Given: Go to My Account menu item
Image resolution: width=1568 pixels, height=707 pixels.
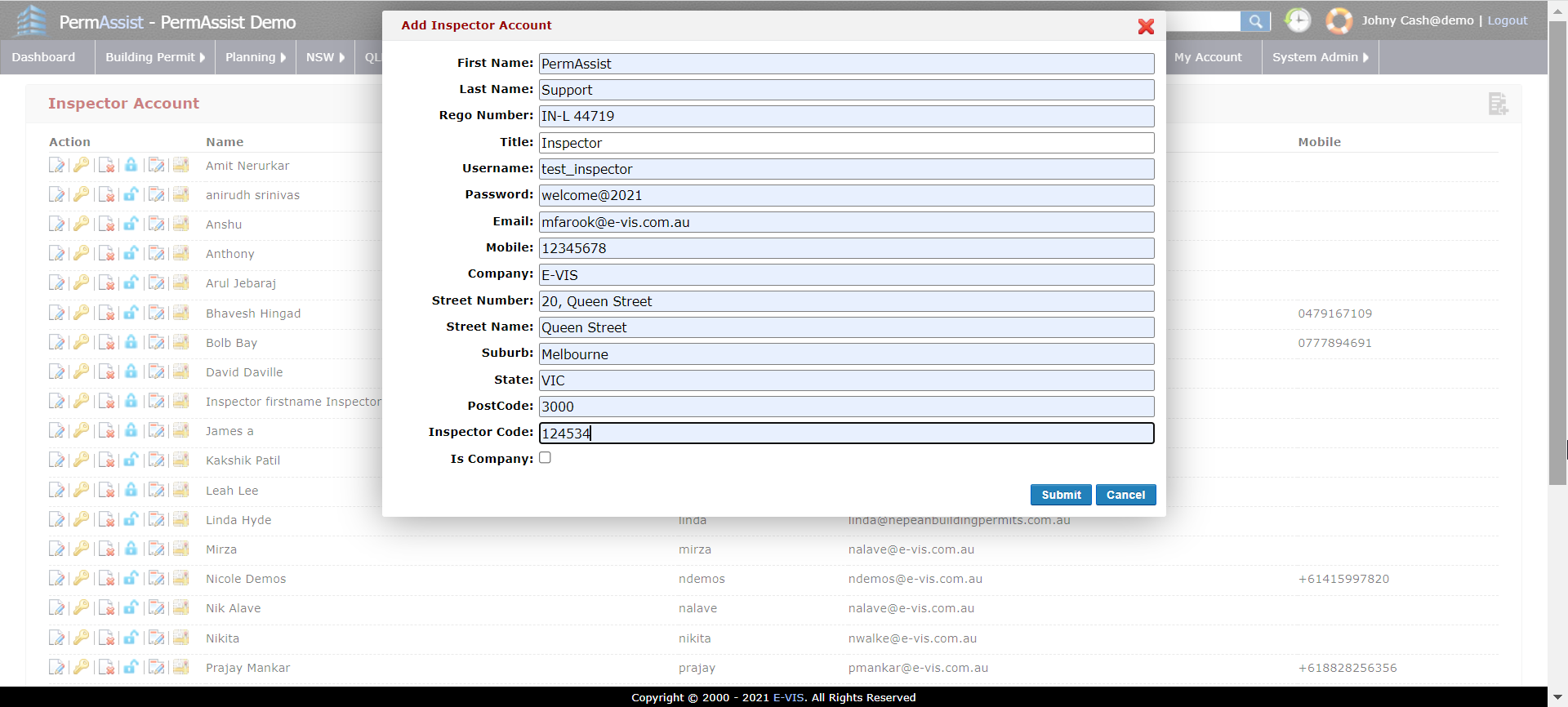Looking at the screenshot, I should (1208, 57).
